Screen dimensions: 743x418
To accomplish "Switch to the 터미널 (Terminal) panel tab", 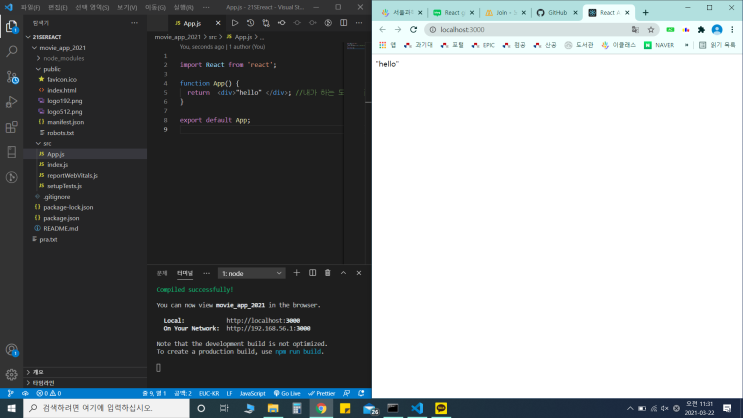I will (x=185, y=273).
